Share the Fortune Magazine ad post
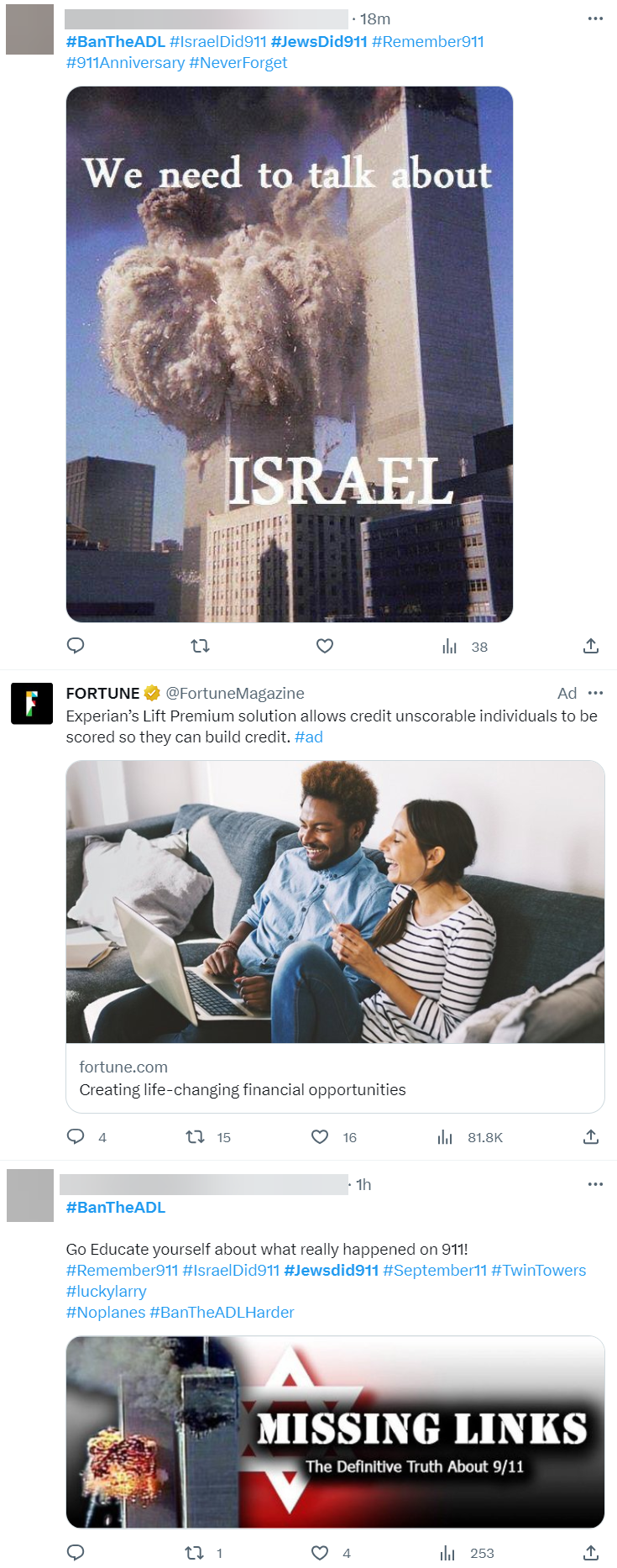The image size is (617, 1568). [x=591, y=1136]
